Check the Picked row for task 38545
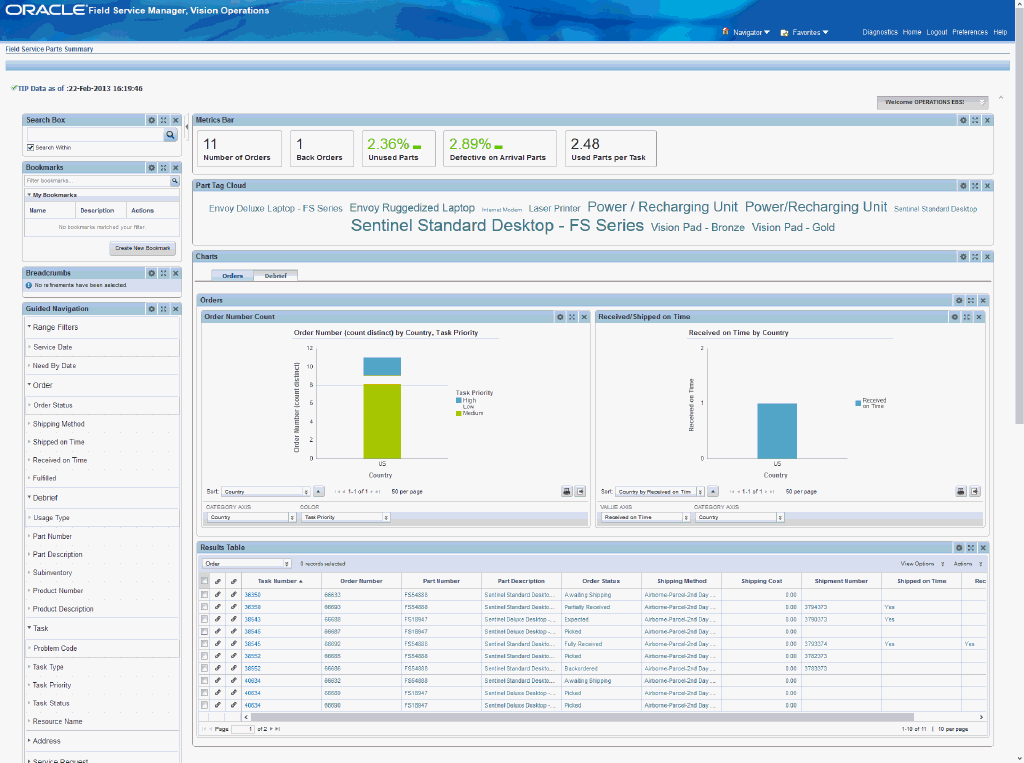 point(204,632)
